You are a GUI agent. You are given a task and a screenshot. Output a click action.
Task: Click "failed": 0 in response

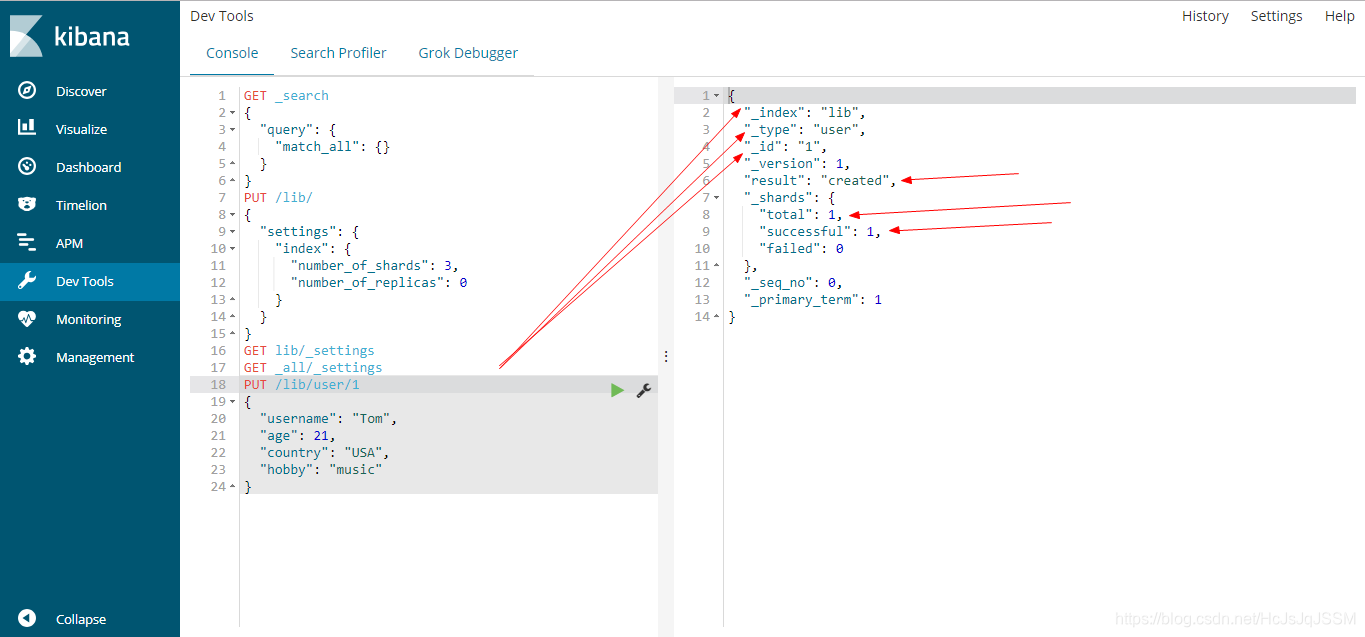[801, 249]
